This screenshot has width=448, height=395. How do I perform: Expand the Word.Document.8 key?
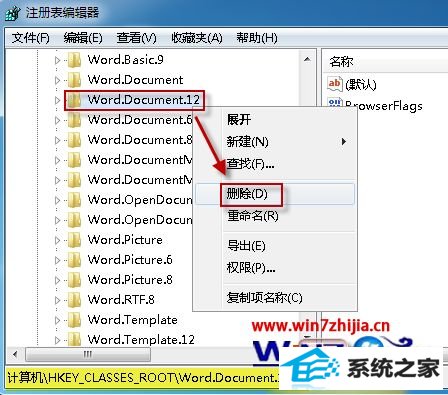tap(57, 140)
